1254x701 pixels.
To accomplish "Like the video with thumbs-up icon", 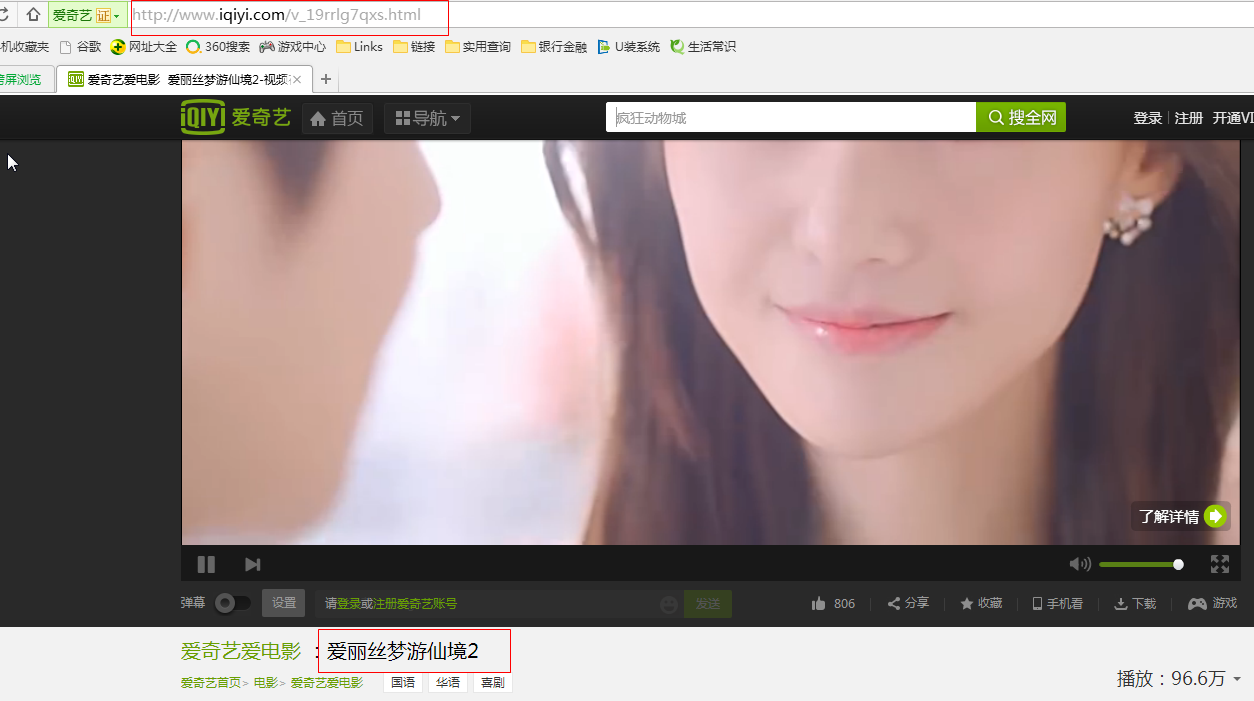I will tap(819, 603).
